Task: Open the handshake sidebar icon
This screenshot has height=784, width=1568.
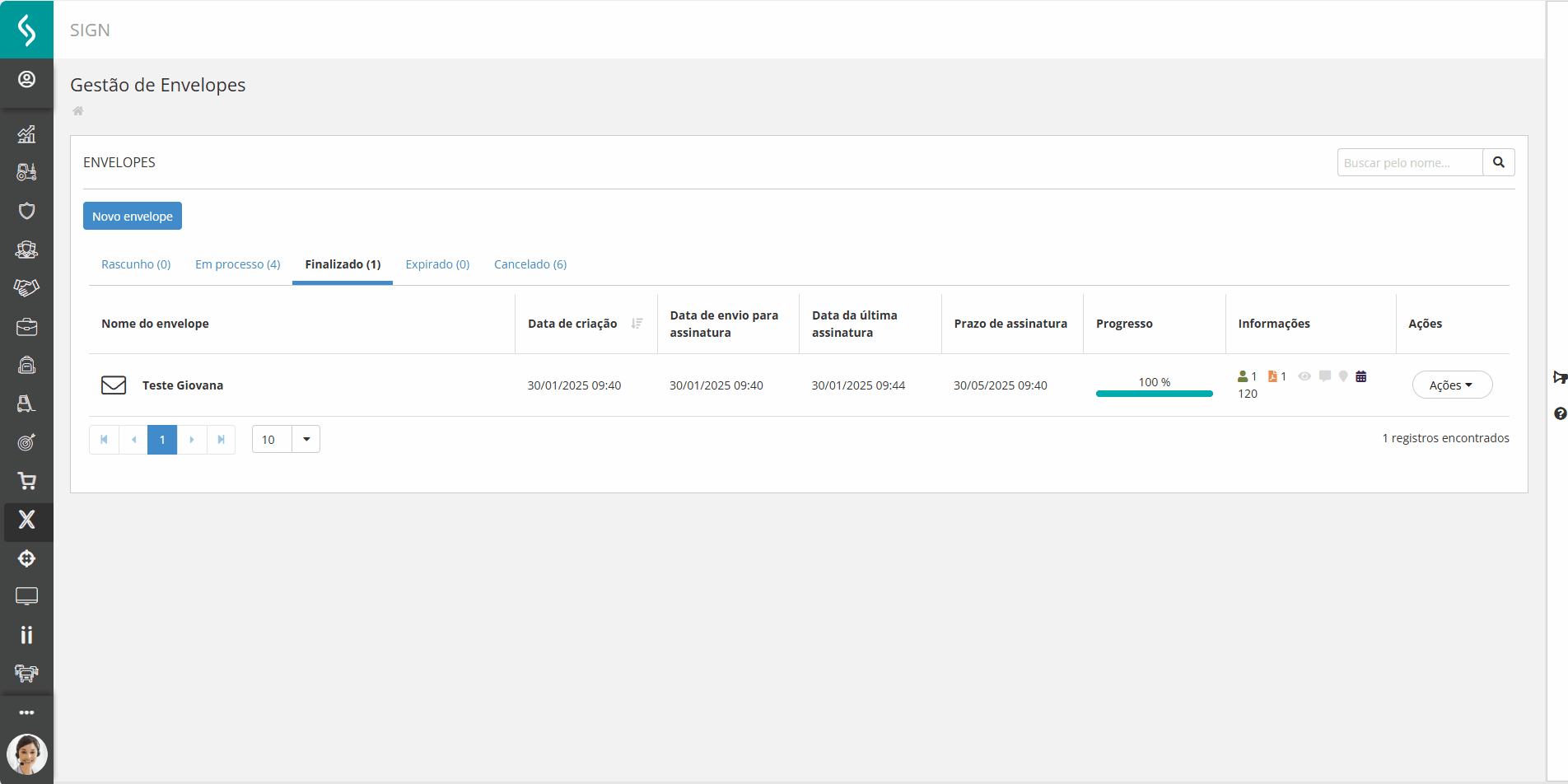Action: pos(26,287)
